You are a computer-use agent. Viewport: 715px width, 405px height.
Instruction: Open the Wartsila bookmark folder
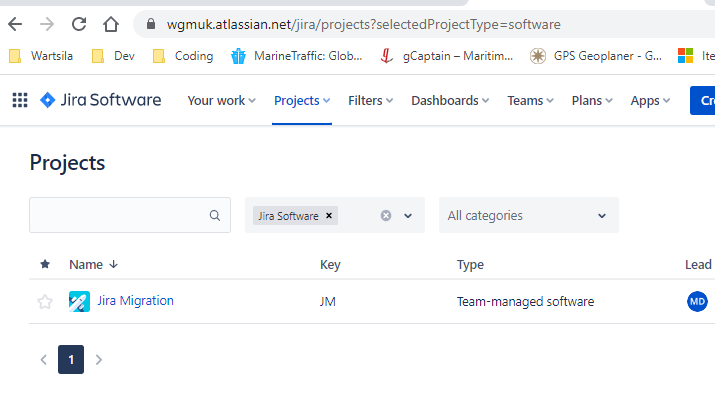[x=41, y=56]
